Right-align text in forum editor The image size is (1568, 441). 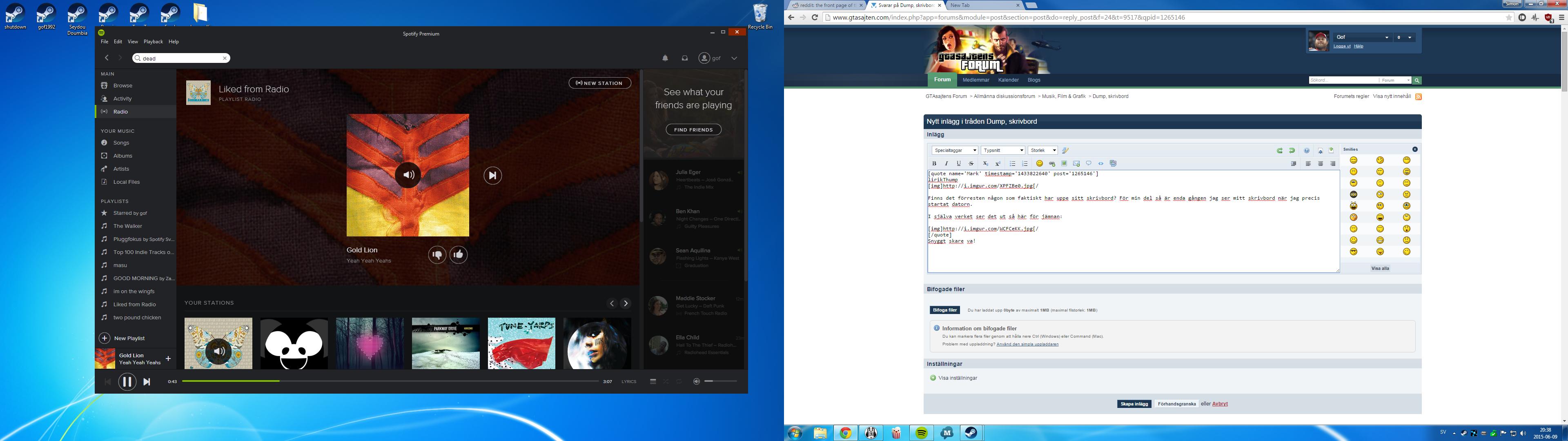pyautogui.click(x=1332, y=163)
